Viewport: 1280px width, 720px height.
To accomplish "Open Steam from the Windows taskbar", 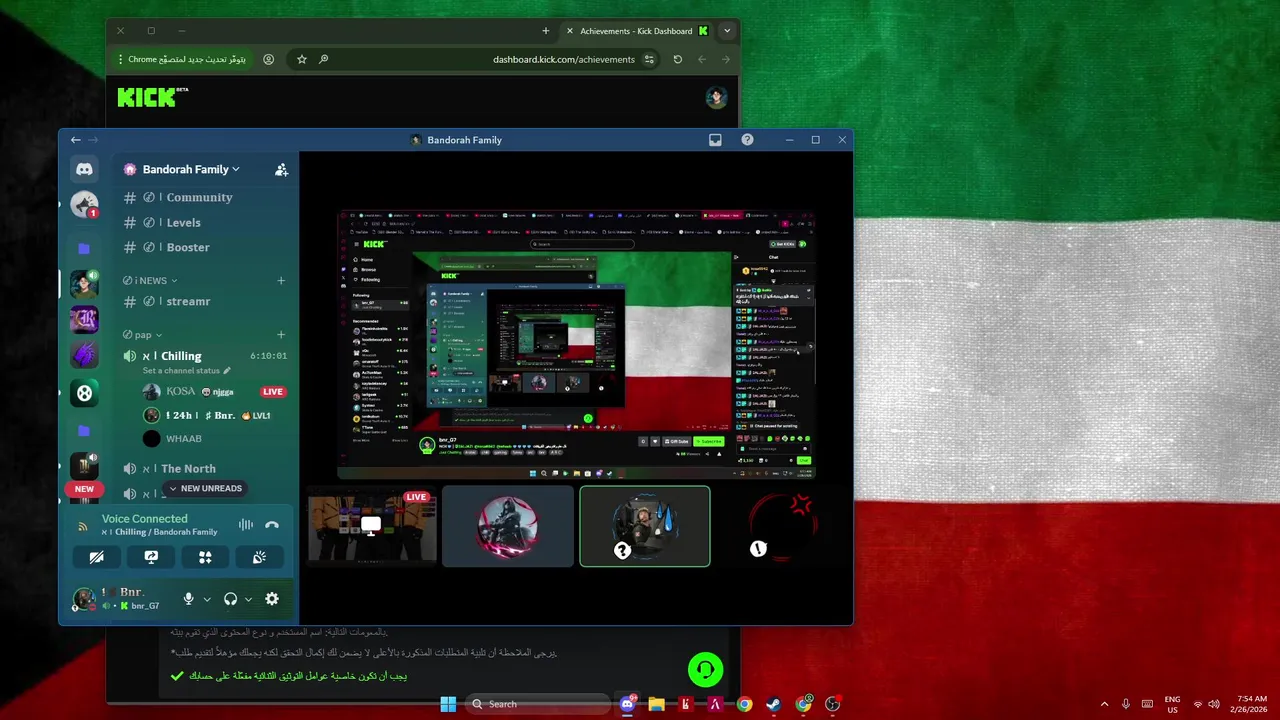I will [774, 704].
